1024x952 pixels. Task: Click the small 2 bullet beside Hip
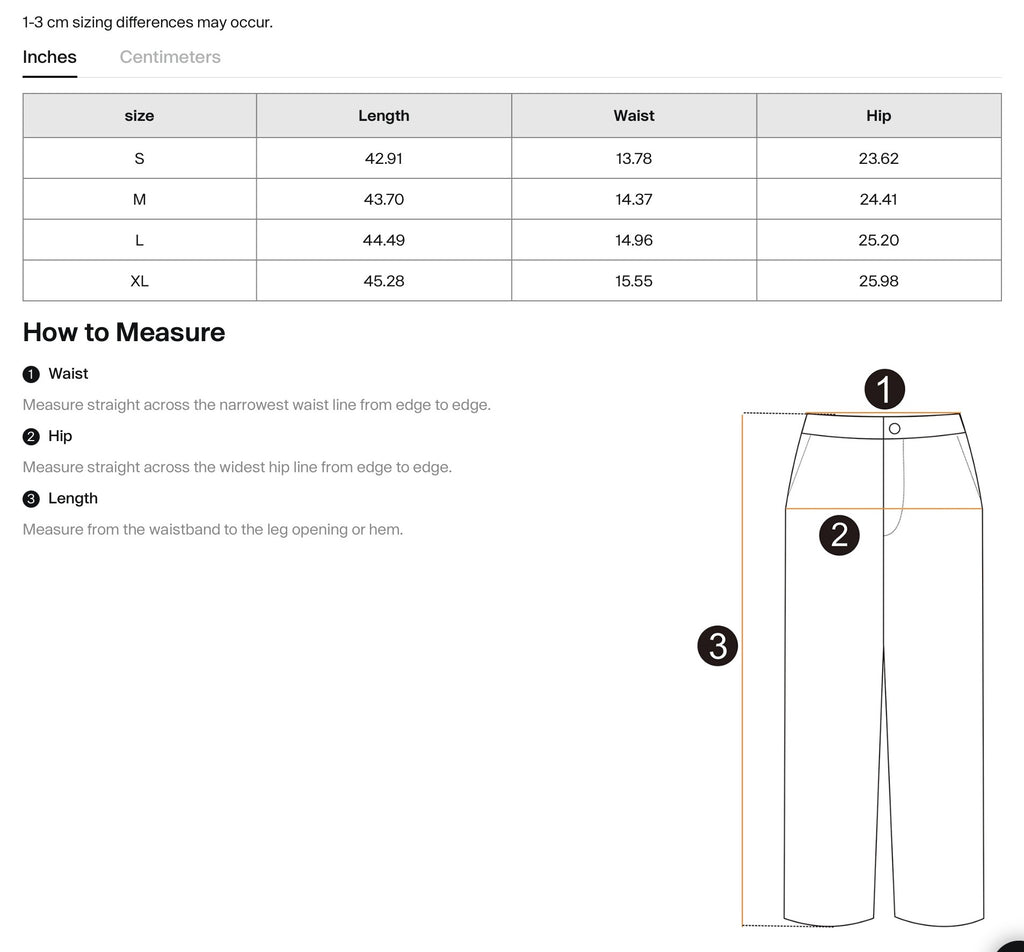[31, 436]
